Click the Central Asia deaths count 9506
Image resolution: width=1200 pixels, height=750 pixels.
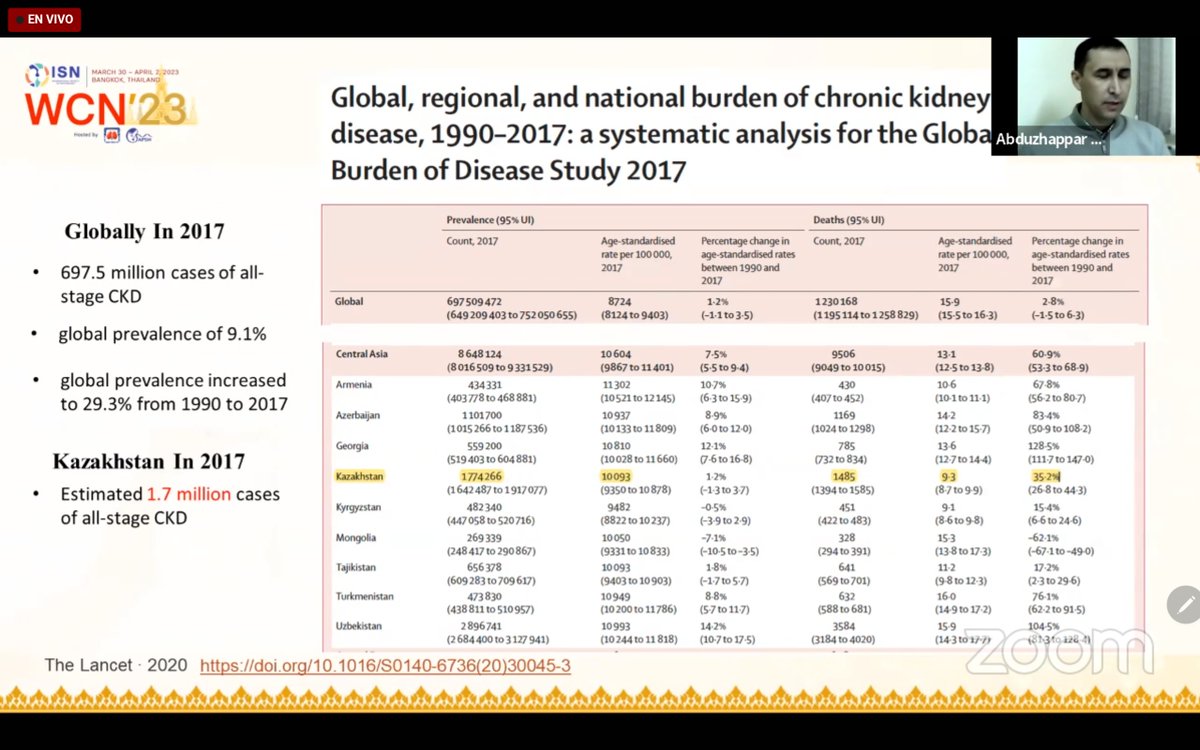[x=844, y=353]
